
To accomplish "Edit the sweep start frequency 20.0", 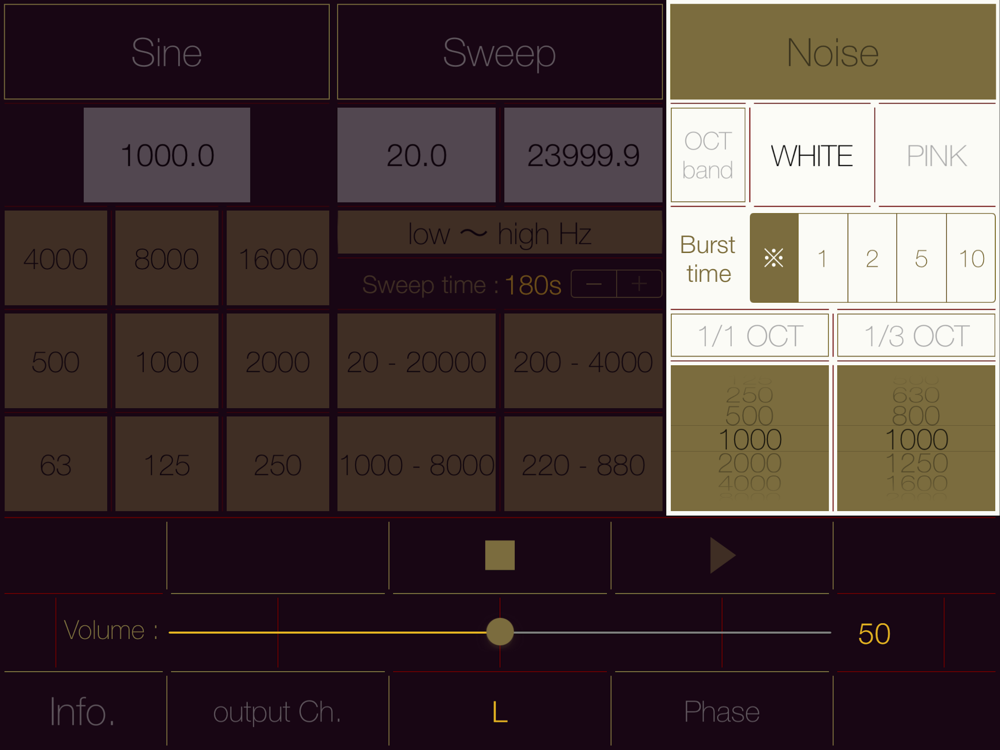I will [416, 155].
